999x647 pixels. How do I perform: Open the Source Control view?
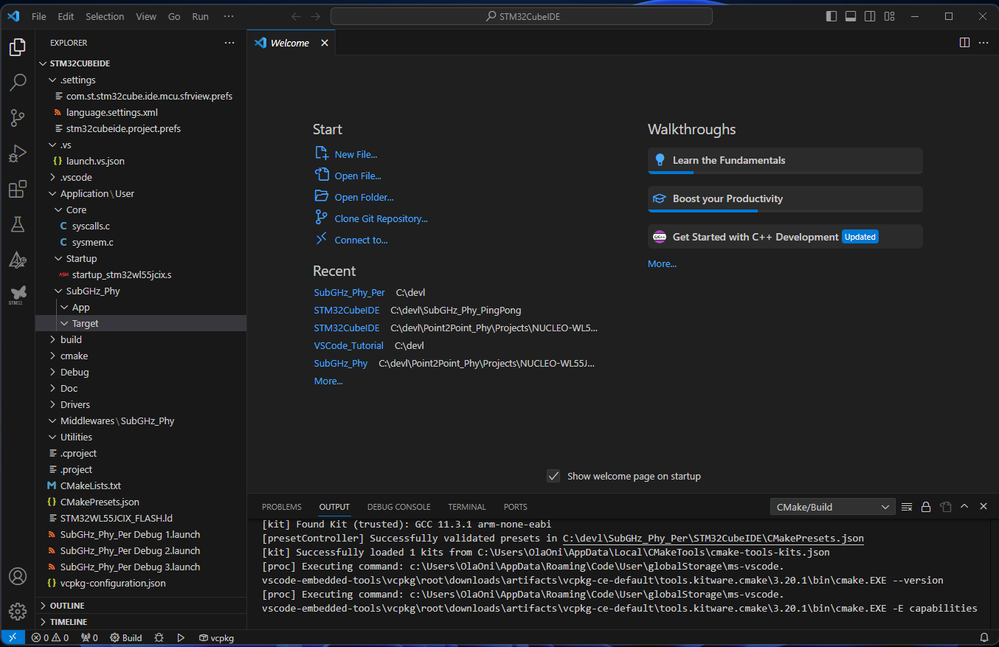point(18,118)
